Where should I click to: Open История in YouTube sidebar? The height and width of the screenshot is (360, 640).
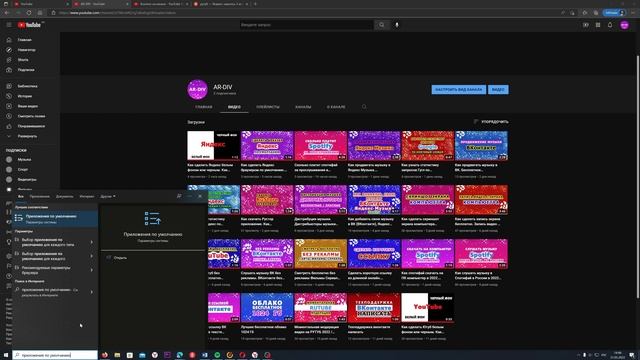[x=24, y=96]
